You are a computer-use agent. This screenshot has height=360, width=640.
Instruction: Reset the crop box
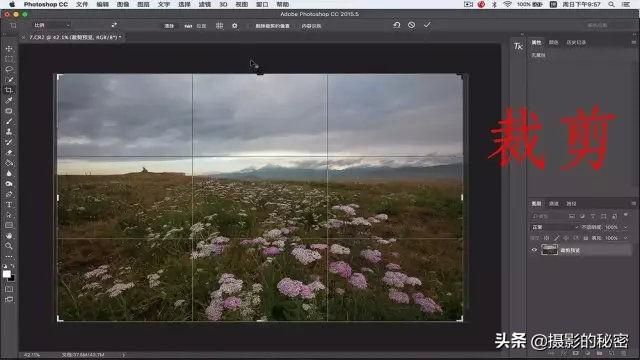(397, 25)
